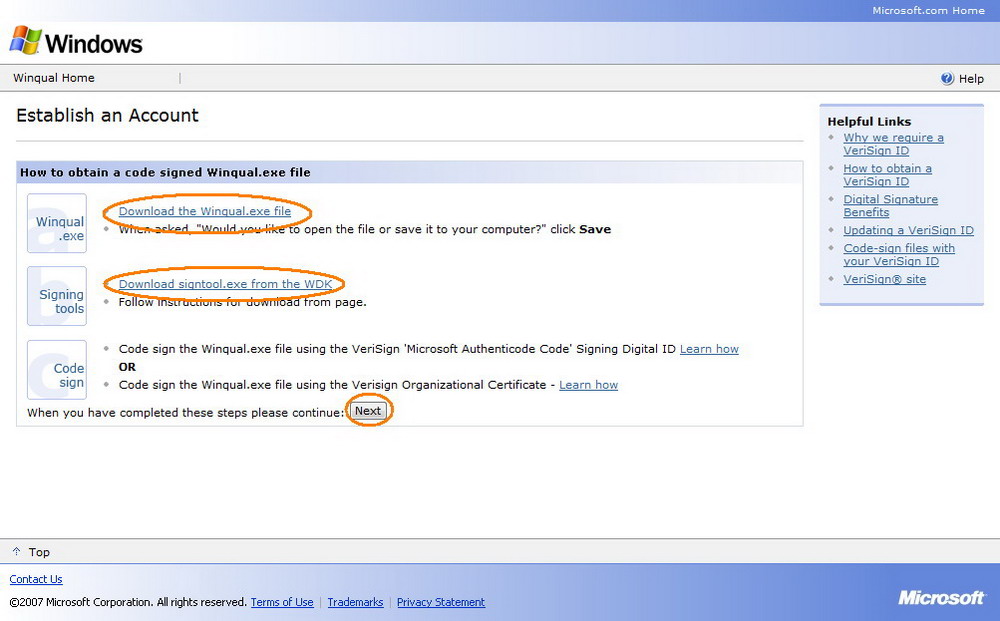Click the ©2007 Microsoft Corporation copyright text
This screenshot has width=1000, height=621.
[128, 602]
